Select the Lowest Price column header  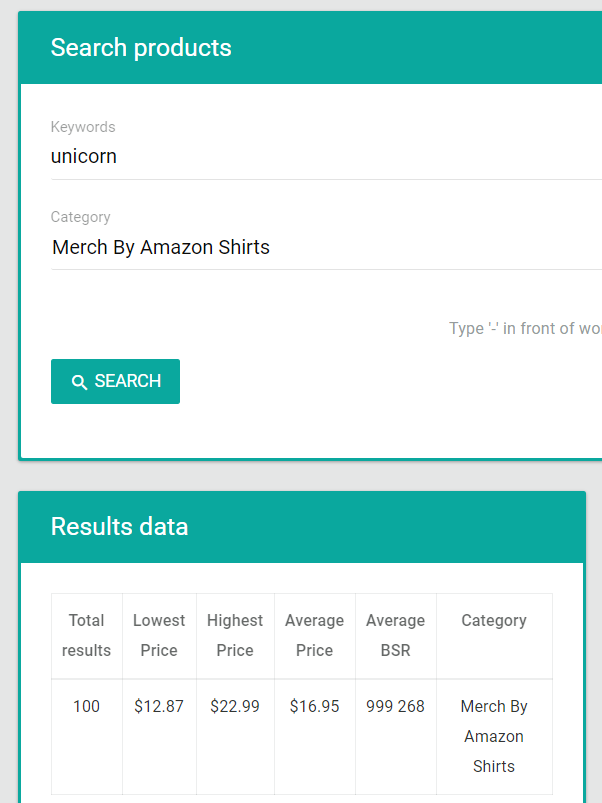pos(159,636)
